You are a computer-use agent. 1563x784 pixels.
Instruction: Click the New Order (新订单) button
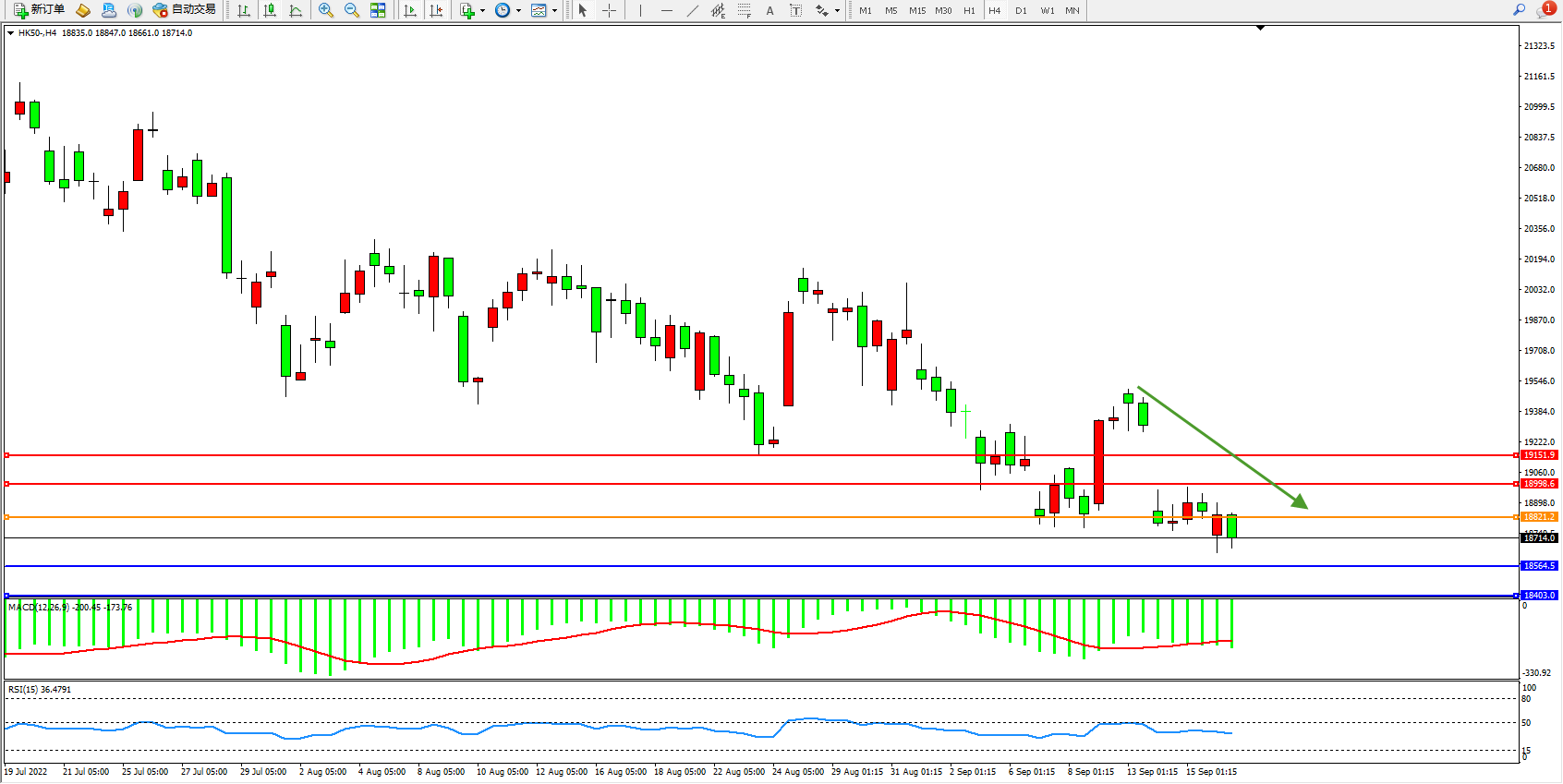click(39, 10)
